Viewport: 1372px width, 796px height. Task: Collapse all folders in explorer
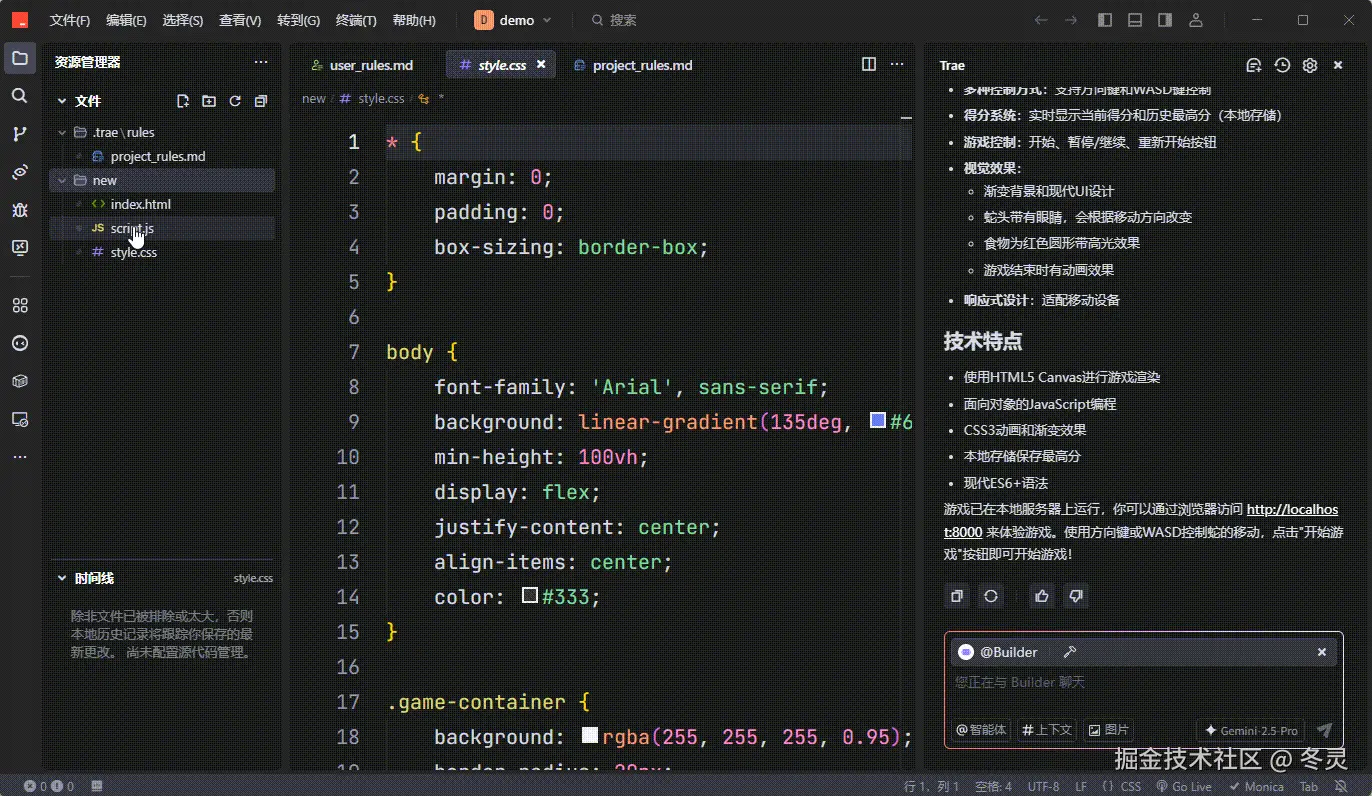pos(261,101)
